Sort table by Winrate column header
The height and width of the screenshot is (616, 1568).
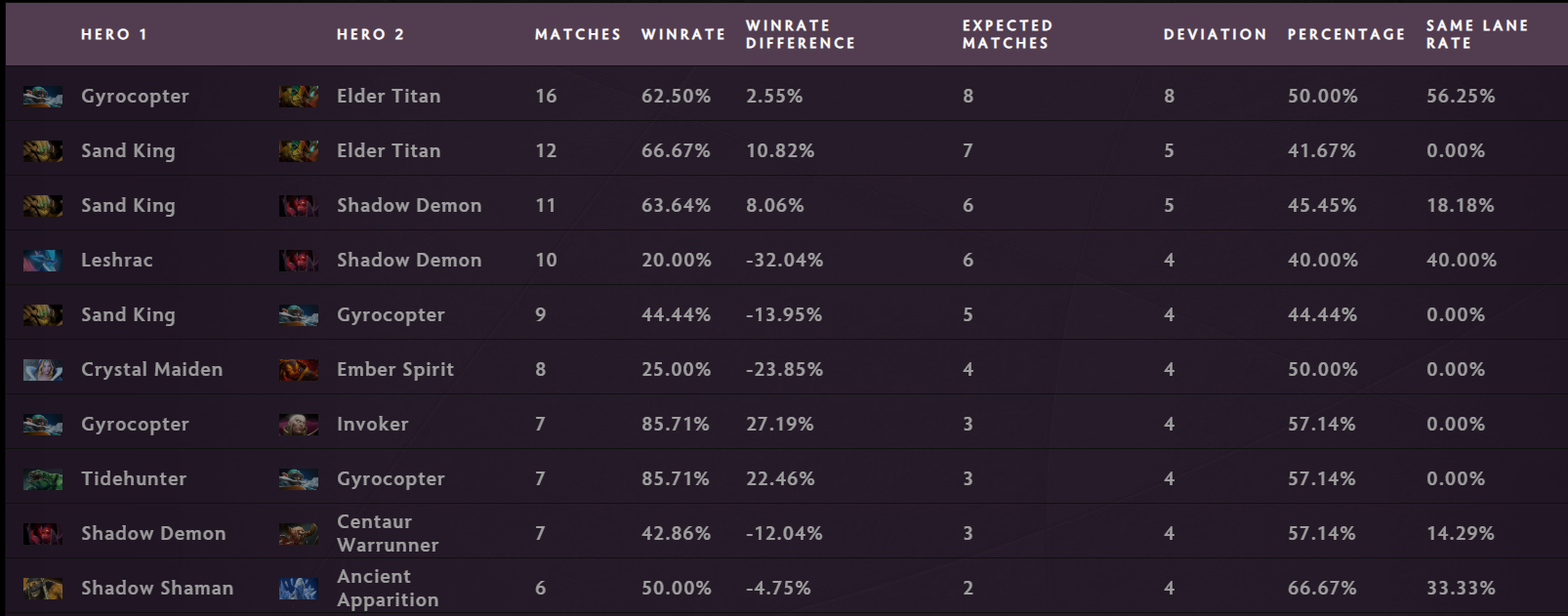point(683,34)
